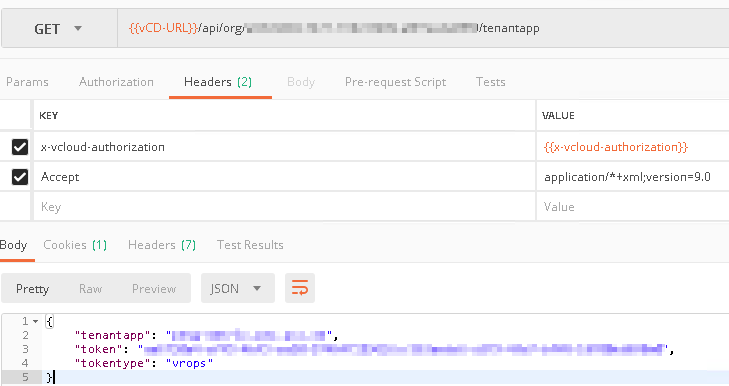This screenshot has height=386, width=729.
Task: Click the VALUE column header
Action: [558, 115]
